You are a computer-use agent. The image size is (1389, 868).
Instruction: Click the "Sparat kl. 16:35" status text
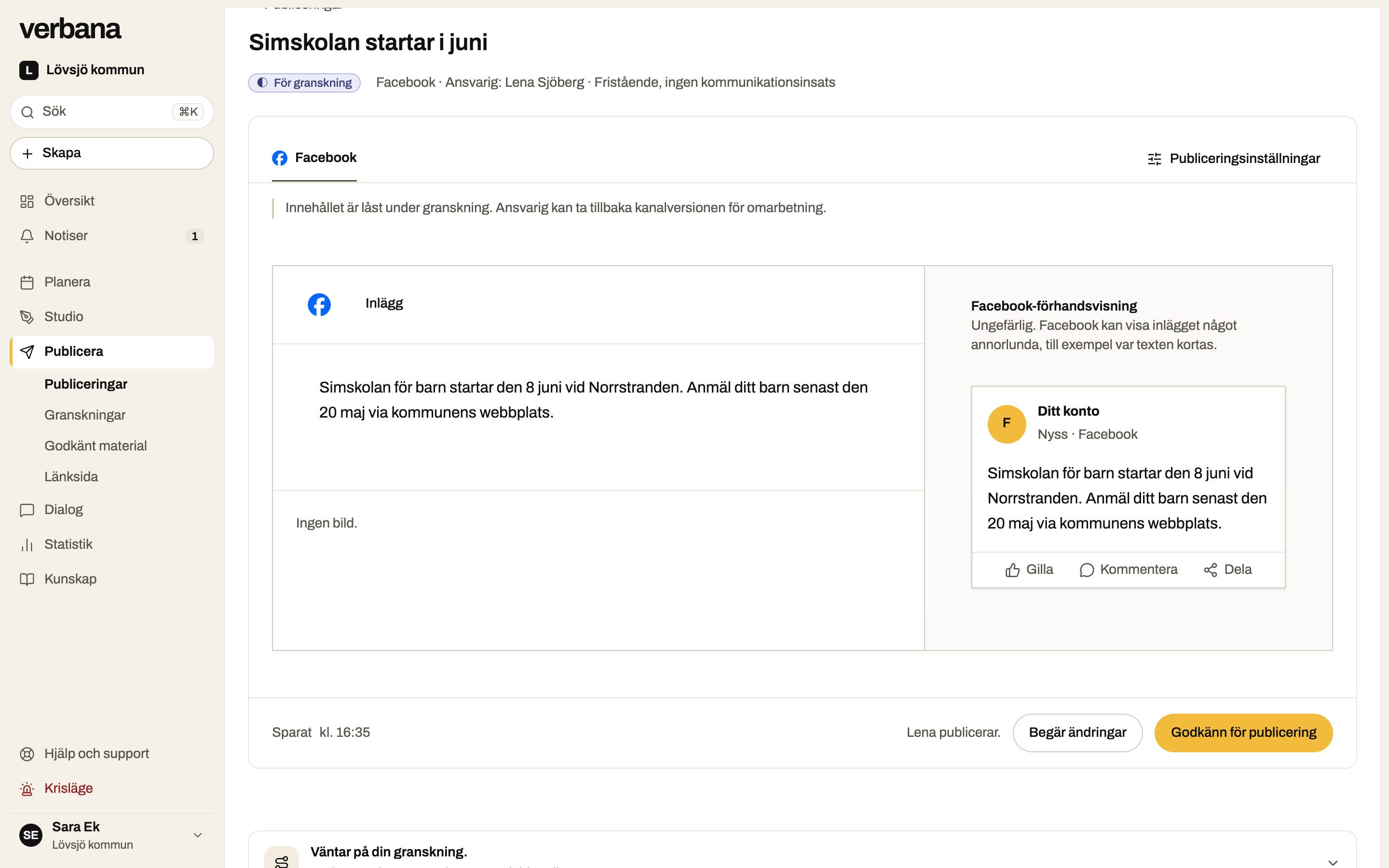tap(321, 732)
